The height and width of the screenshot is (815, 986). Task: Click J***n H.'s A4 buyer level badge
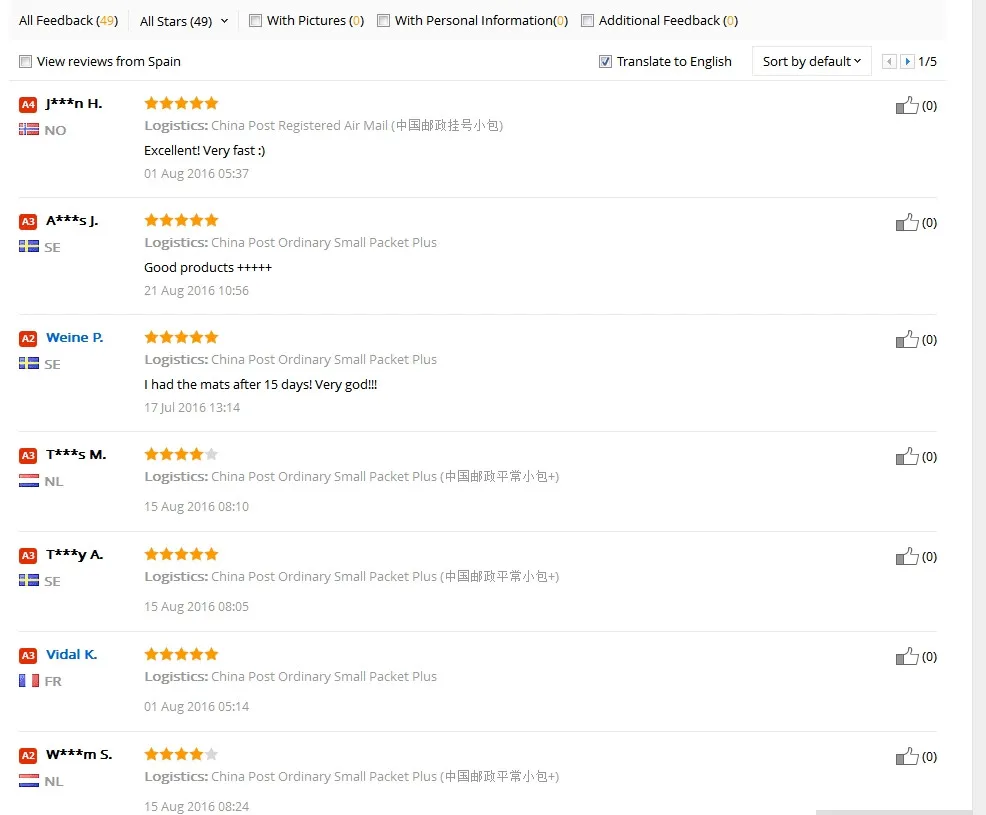[28, 104]
